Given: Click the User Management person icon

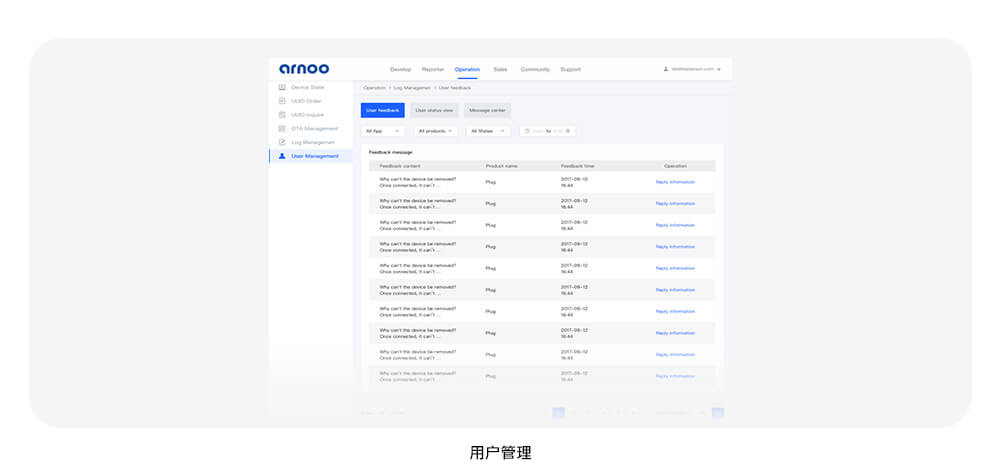Looking at the screenshot, I should click(x=282, y=156).
